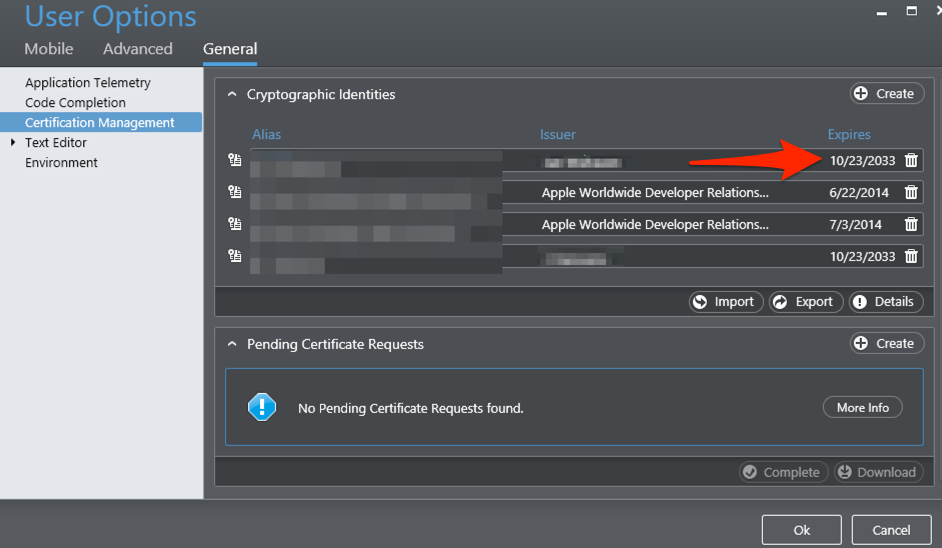The width and height of the screenshot is (942, 548).
Task: Click certificate icon beside first identity row
Action: [x=234, y=160]
